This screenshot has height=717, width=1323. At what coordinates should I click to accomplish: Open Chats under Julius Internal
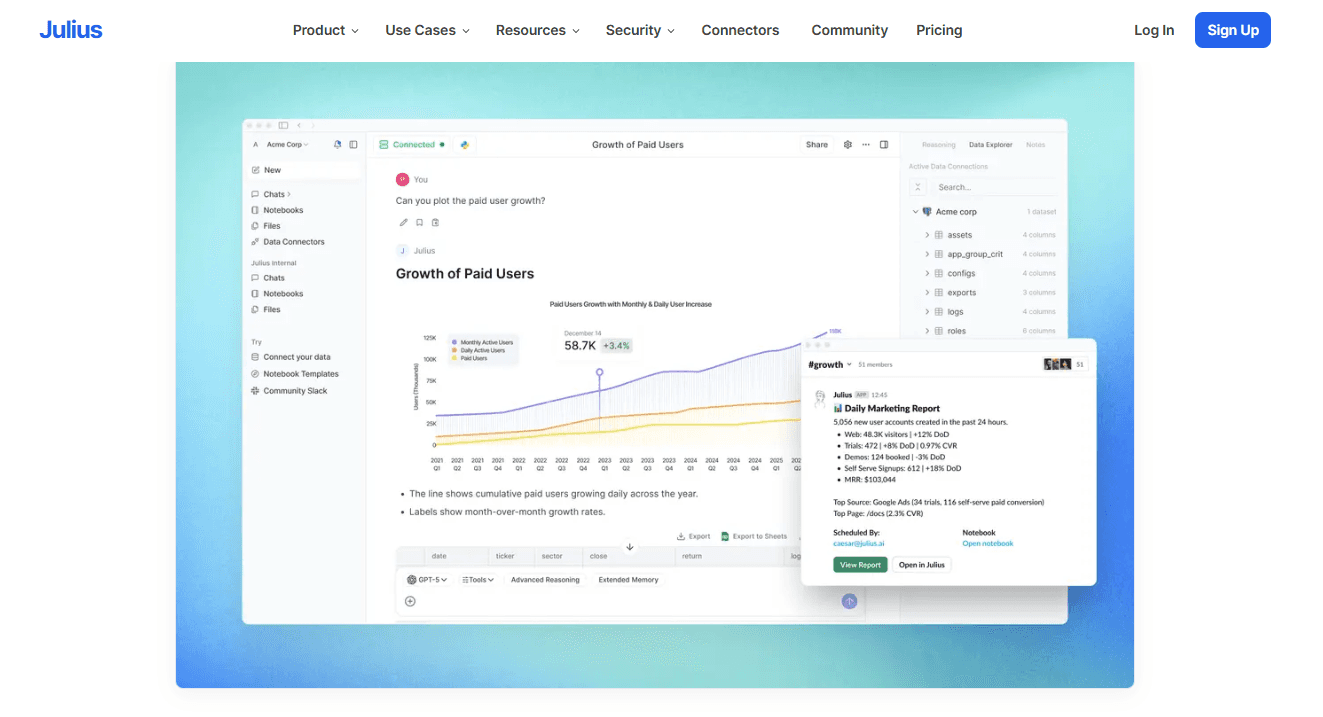268,278
